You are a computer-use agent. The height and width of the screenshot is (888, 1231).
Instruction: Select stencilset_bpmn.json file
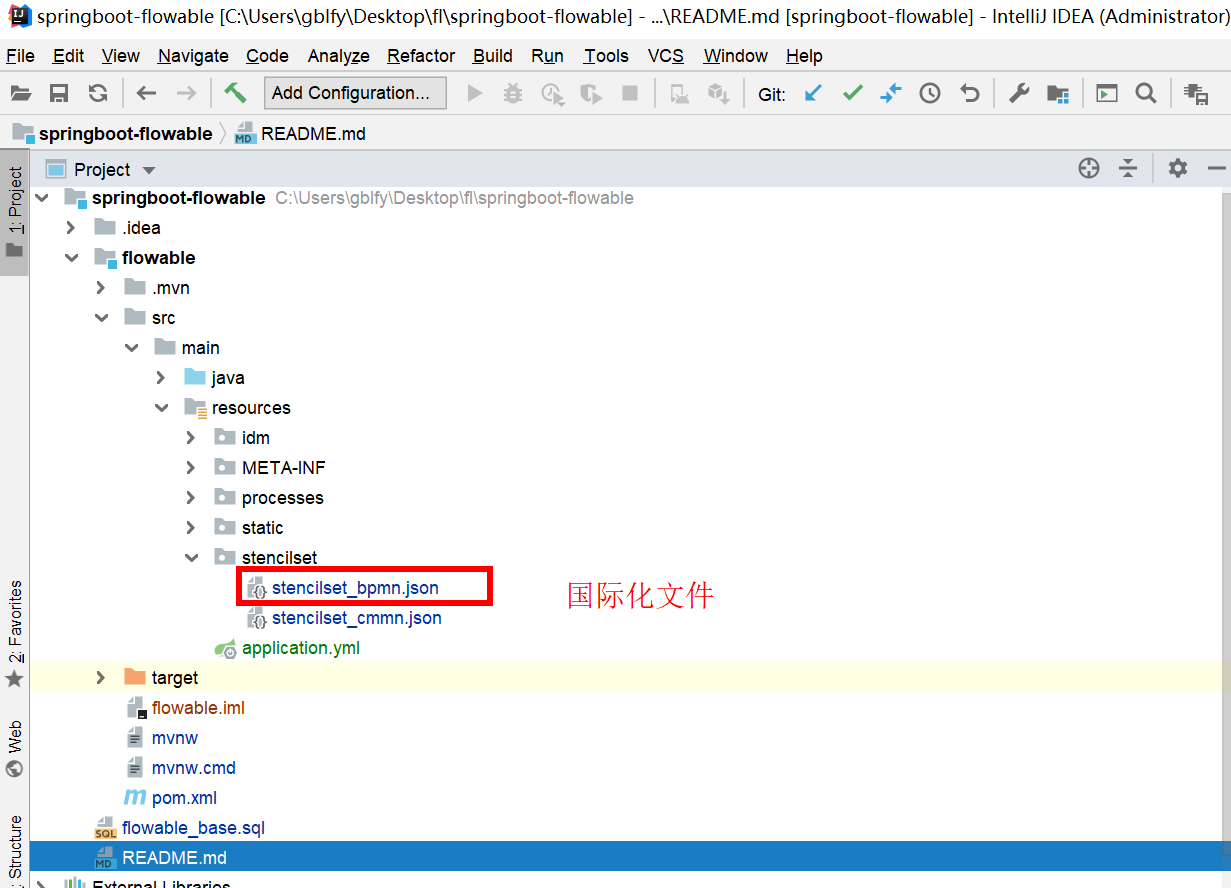[x=355, y=588]
